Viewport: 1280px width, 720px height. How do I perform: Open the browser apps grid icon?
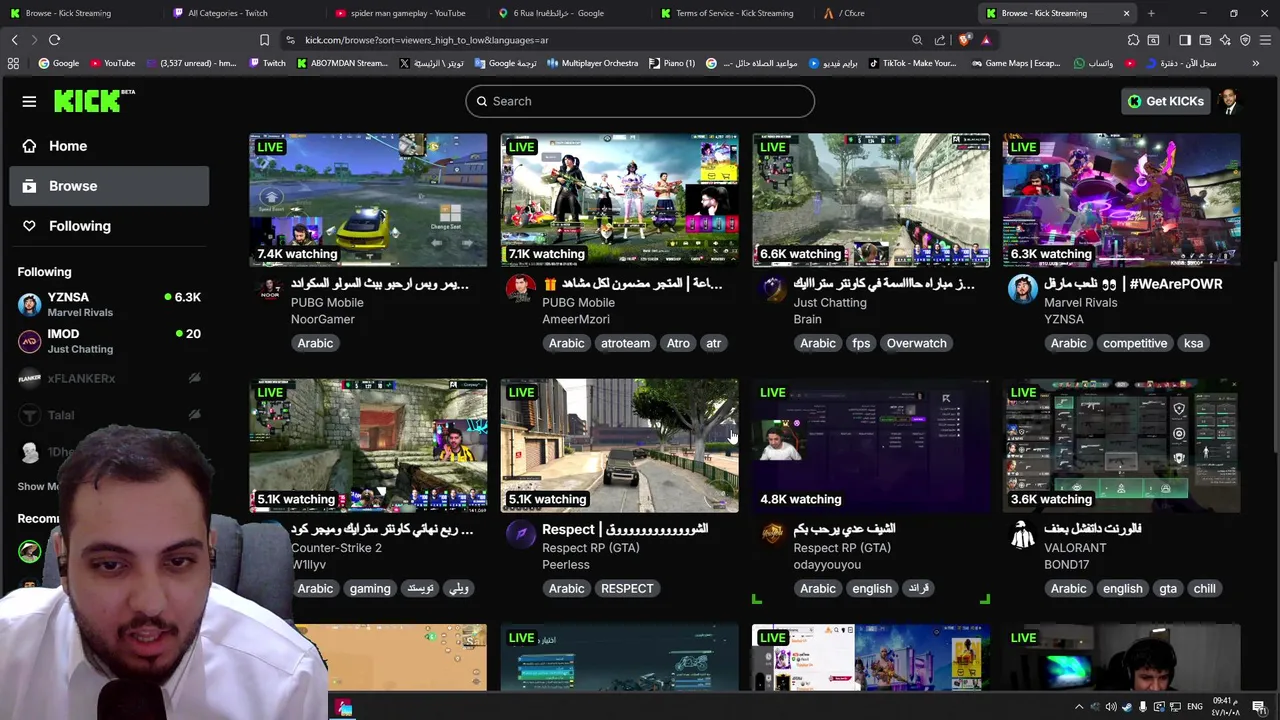(13, 63)
